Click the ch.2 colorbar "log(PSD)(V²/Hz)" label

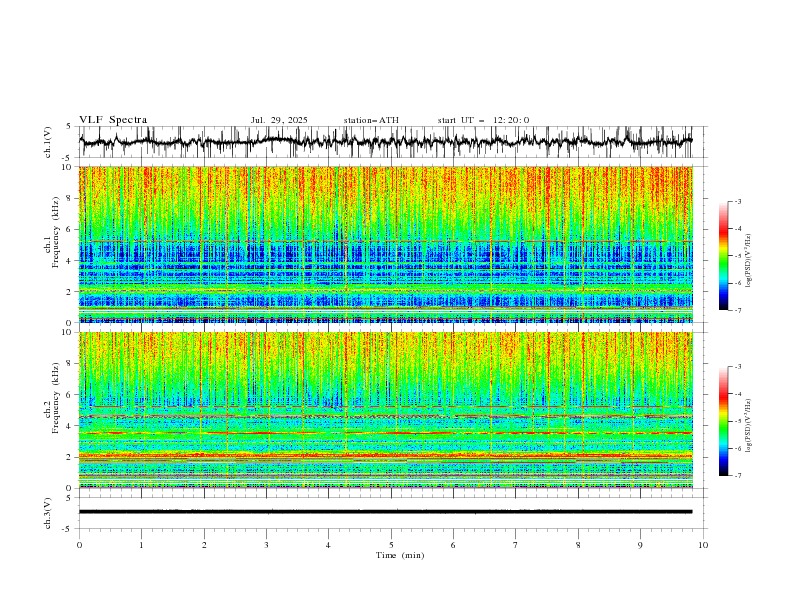(x=749, y=426)
